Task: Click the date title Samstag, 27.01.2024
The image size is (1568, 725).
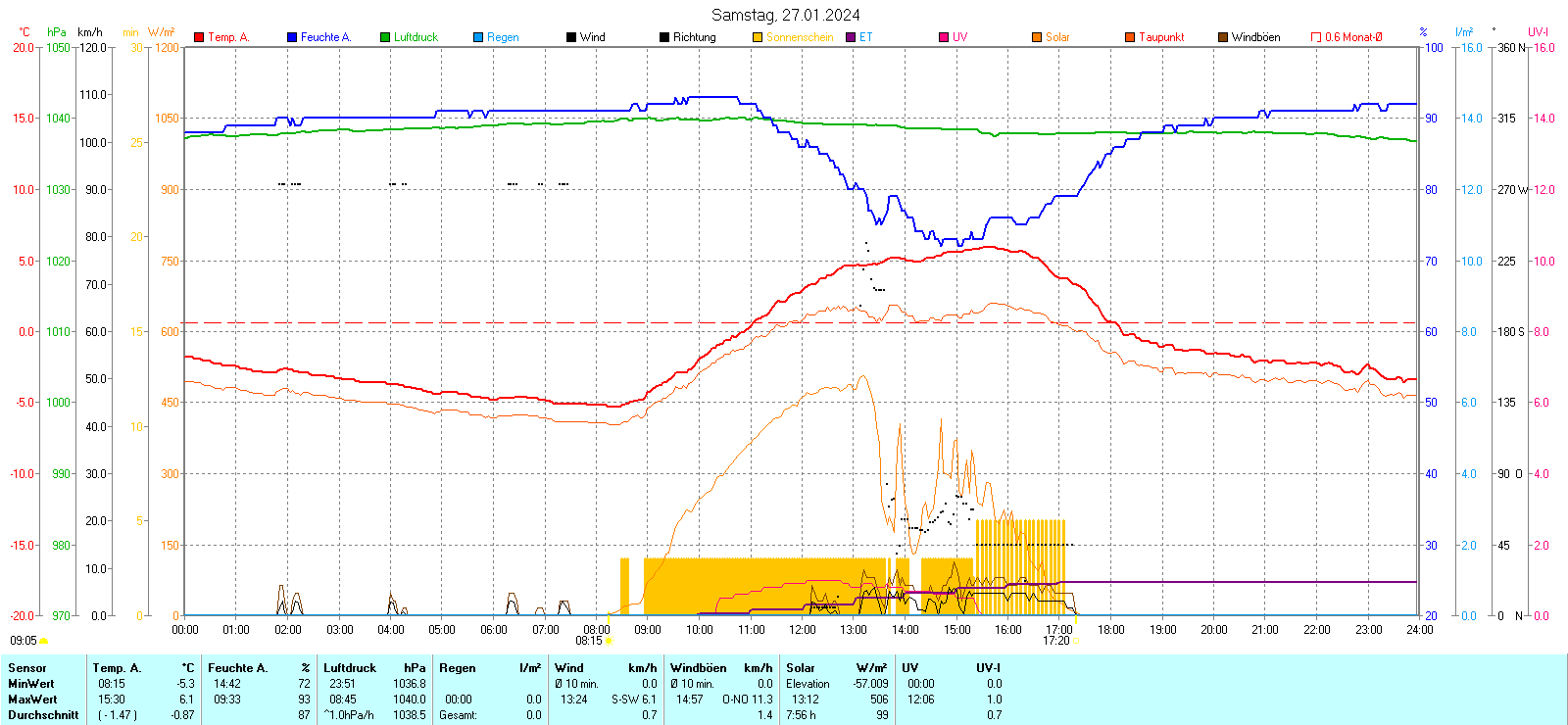Action: click(x=785, y=15)
